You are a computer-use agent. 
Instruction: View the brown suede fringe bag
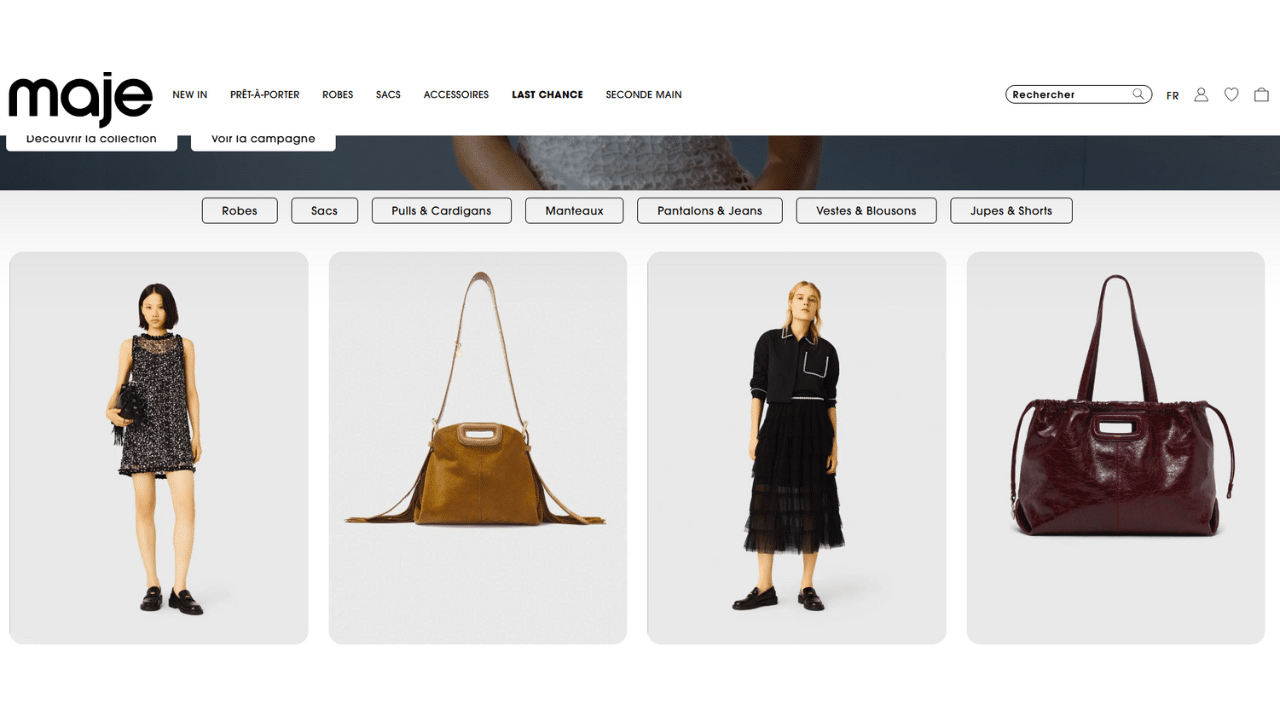tap(477, 448)
